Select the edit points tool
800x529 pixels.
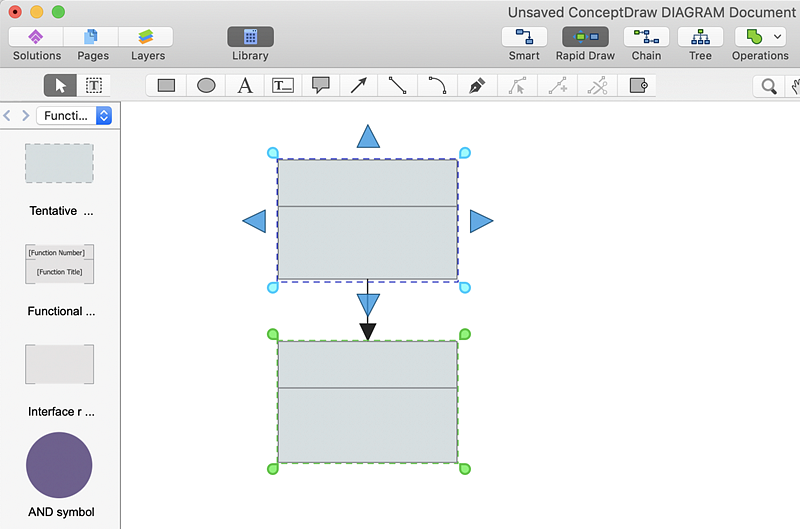point(517,85)
